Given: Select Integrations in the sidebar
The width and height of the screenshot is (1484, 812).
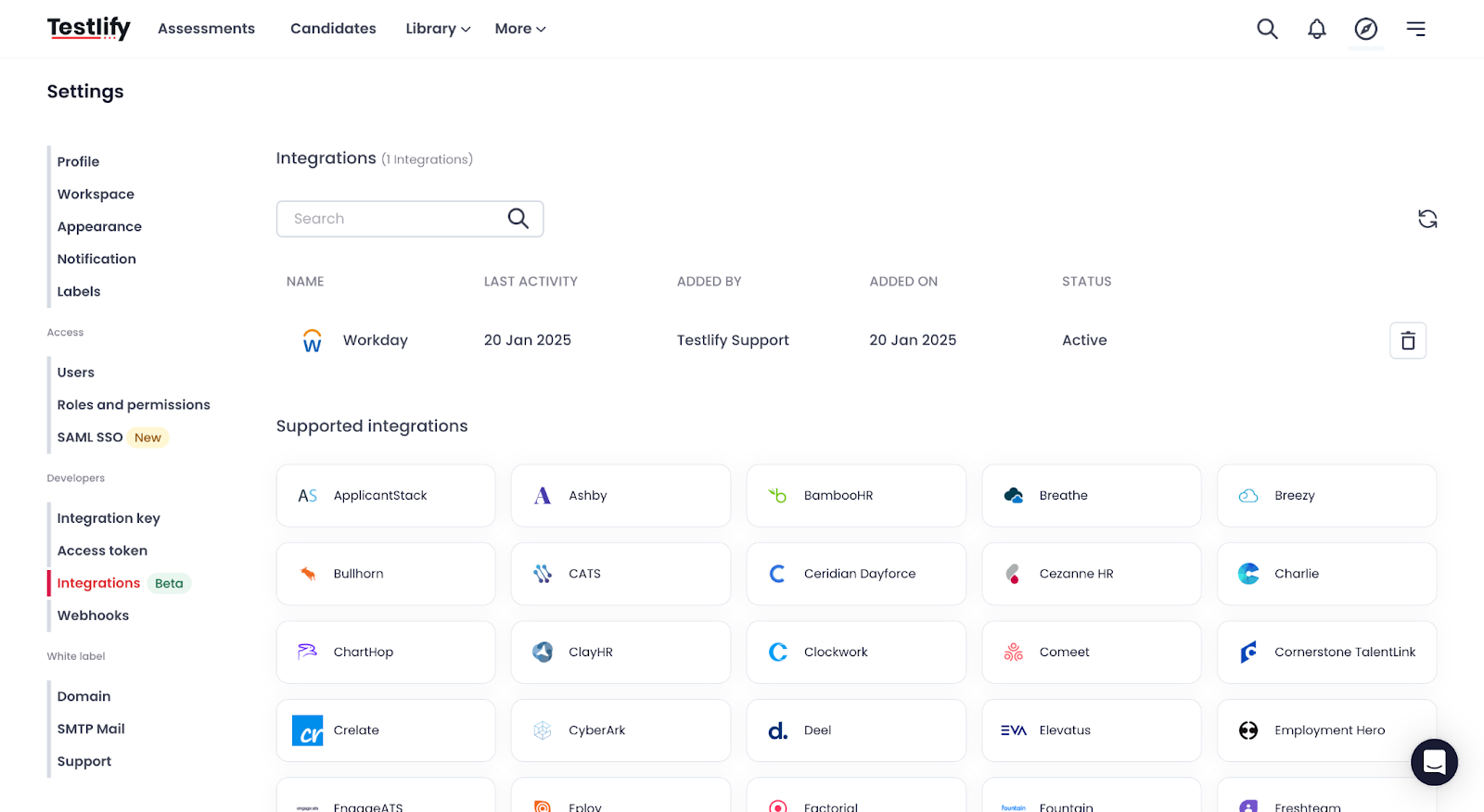Looking at the screenshot, I should point(98,583).
